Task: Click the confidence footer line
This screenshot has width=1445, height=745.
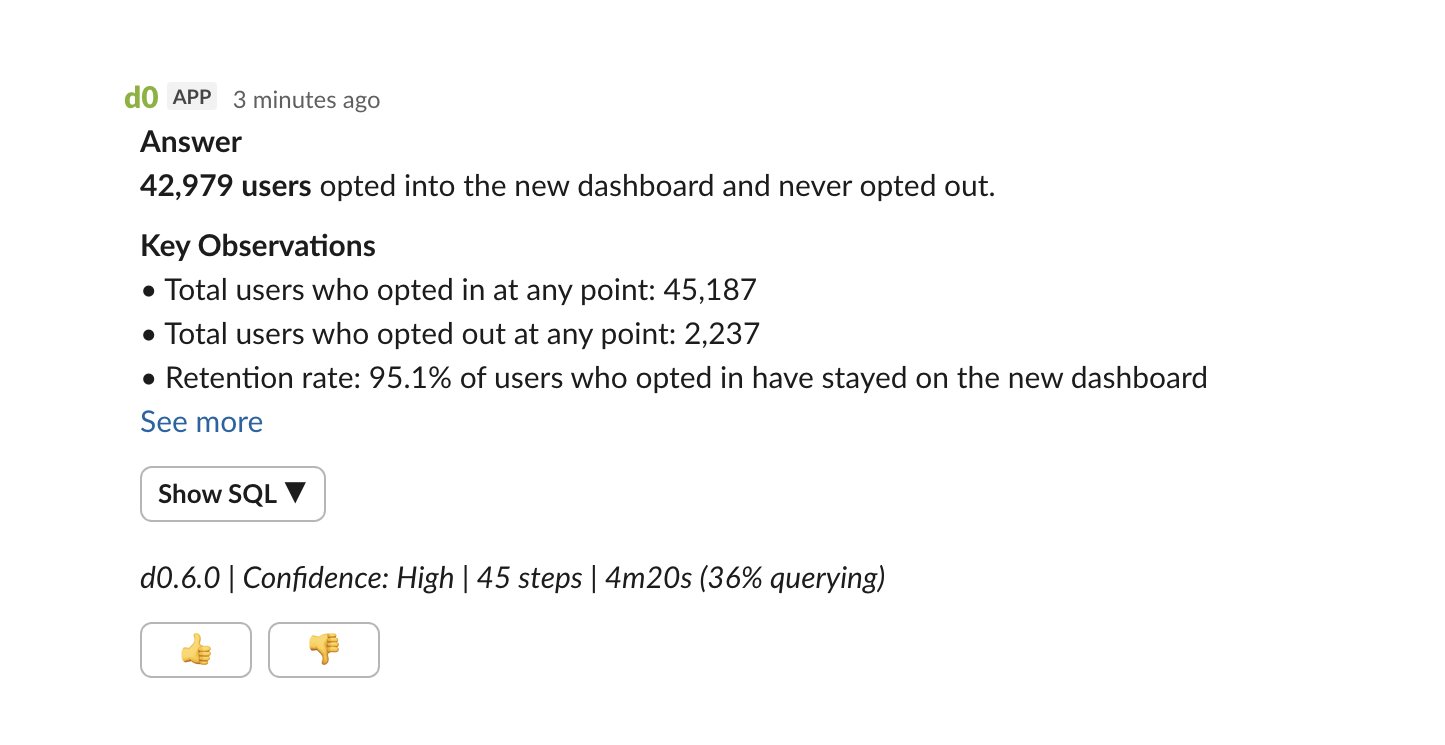Action: tap(511, 577)
